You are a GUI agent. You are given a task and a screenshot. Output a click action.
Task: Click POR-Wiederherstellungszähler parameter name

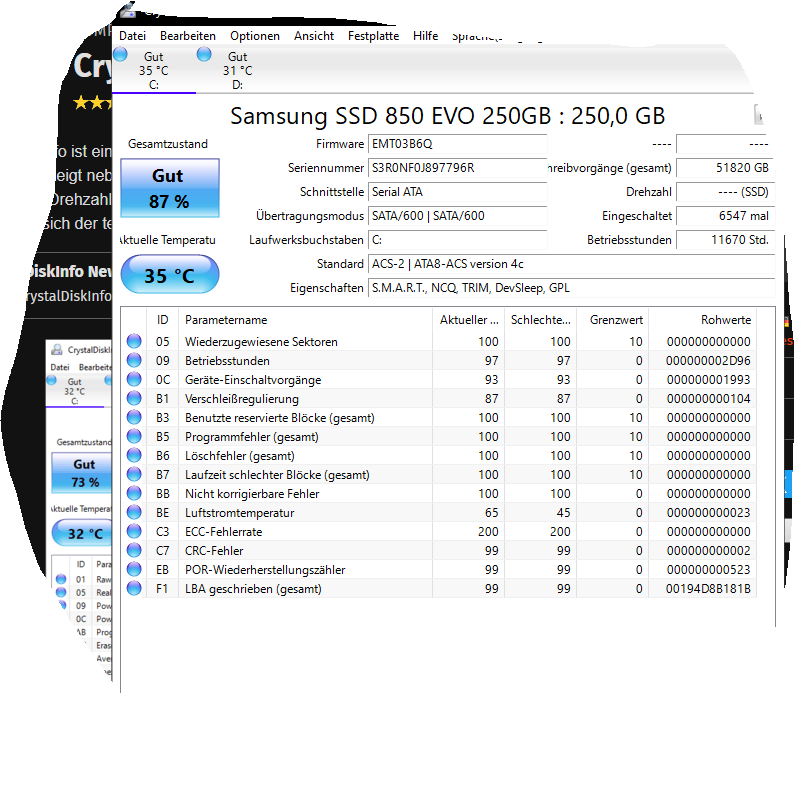click(x=265, y=570)
